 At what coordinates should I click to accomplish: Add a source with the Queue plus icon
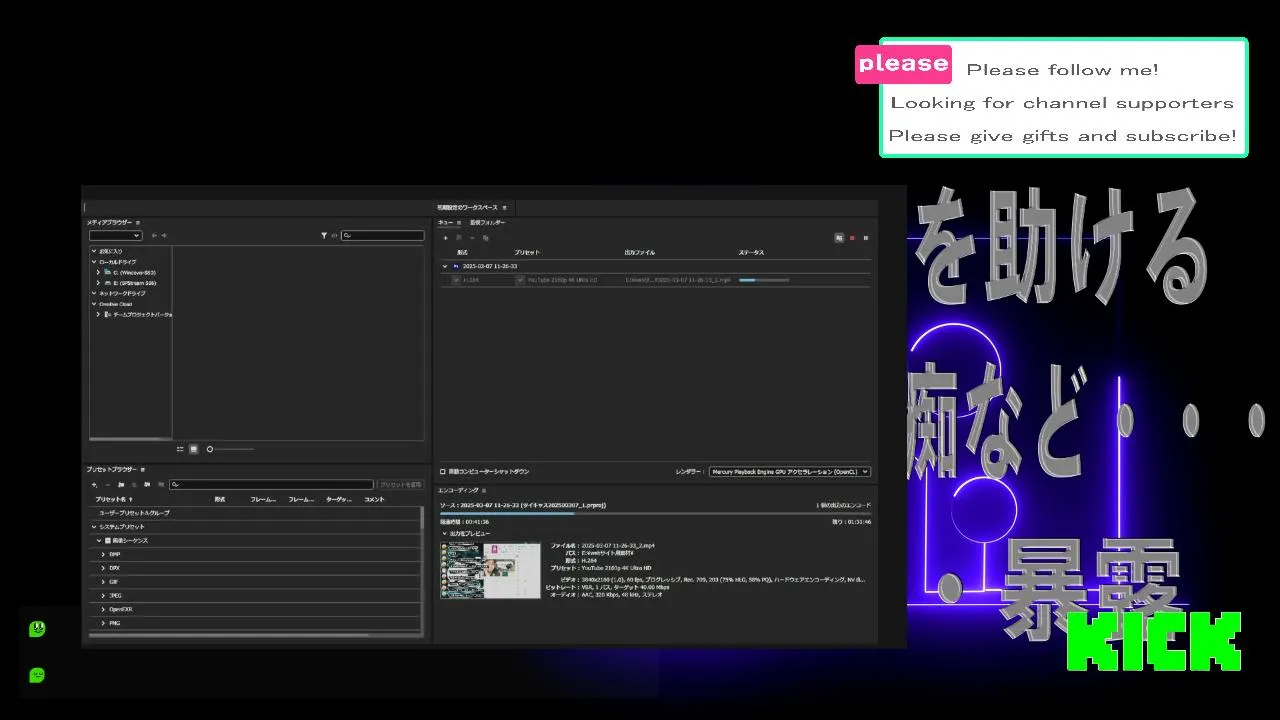(x=446, y=238)
